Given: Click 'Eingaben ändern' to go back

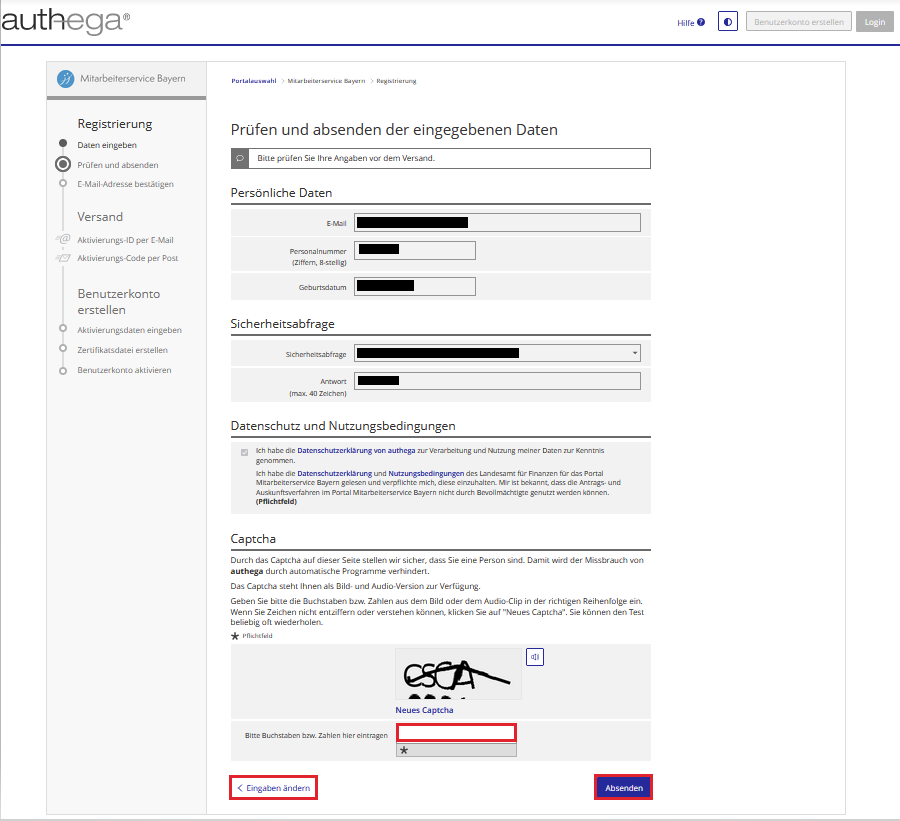Looking at the screenshot, I should (273, 788).
